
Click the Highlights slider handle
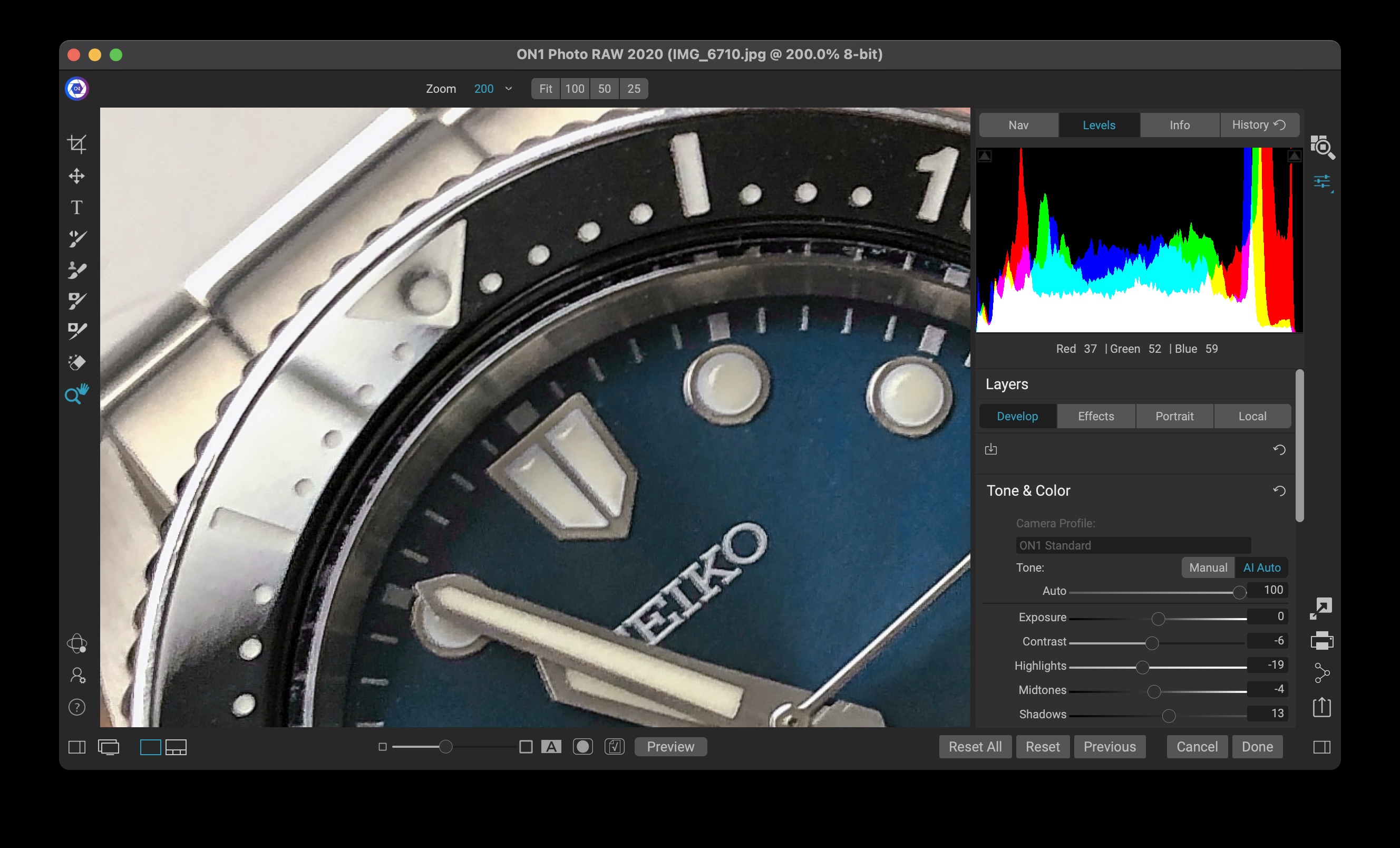(1142, 667)
